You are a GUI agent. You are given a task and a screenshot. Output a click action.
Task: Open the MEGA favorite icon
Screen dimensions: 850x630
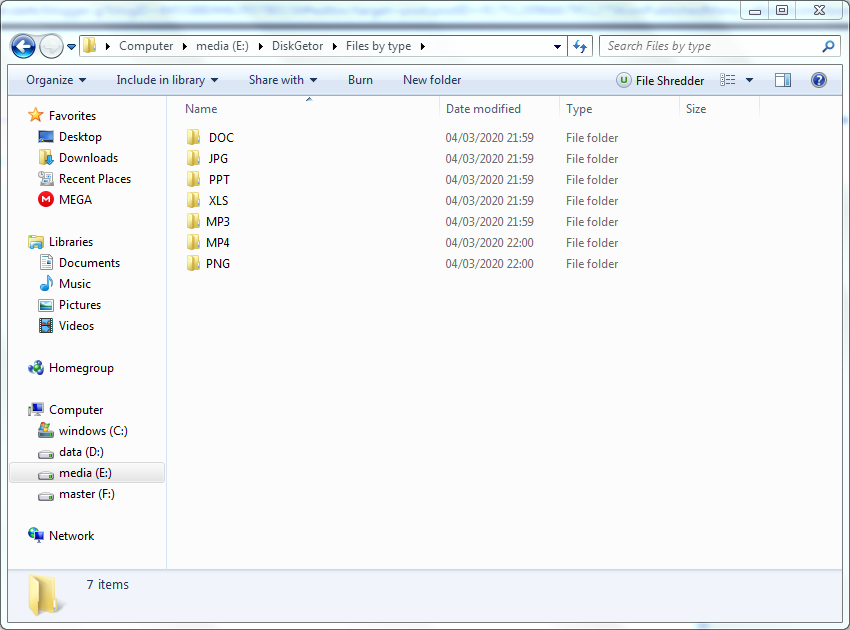[x=44, y=199]
